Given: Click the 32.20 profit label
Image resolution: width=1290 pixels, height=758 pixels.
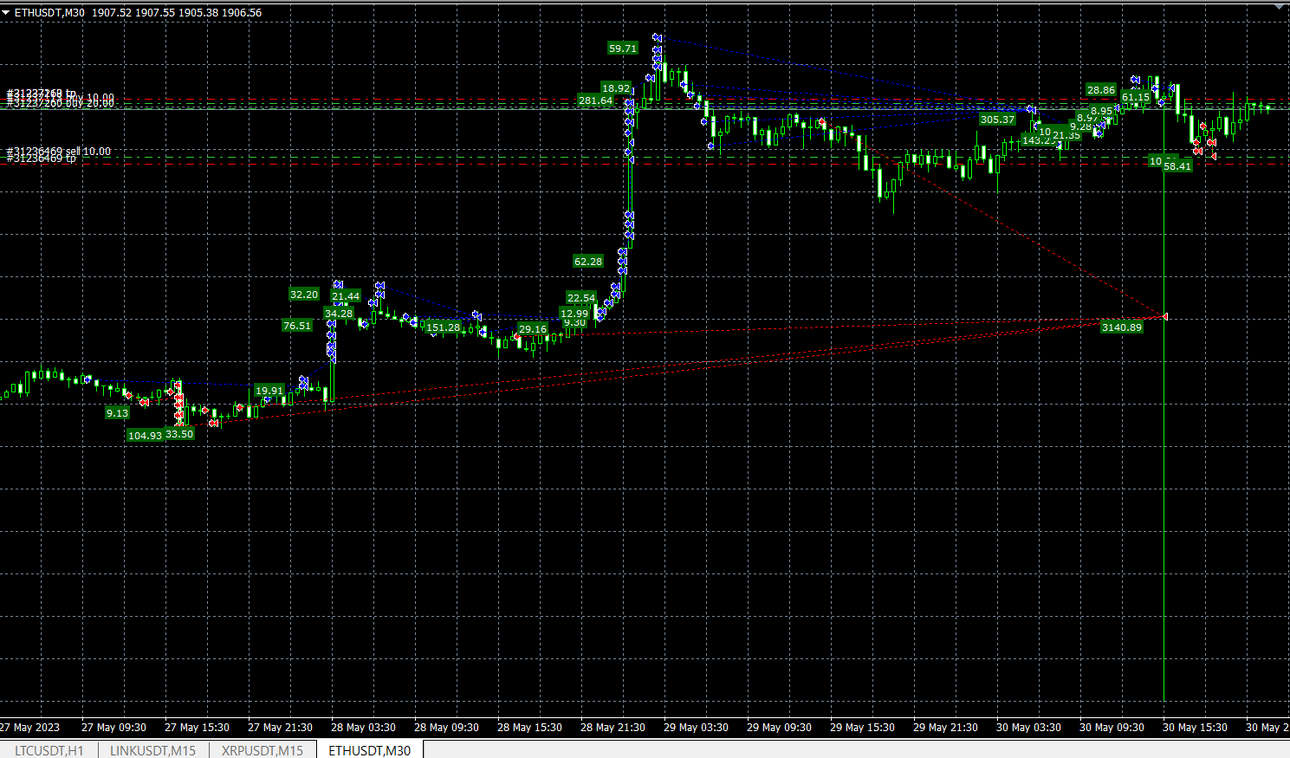Looking at the screenshot, I should click(304, 294).
